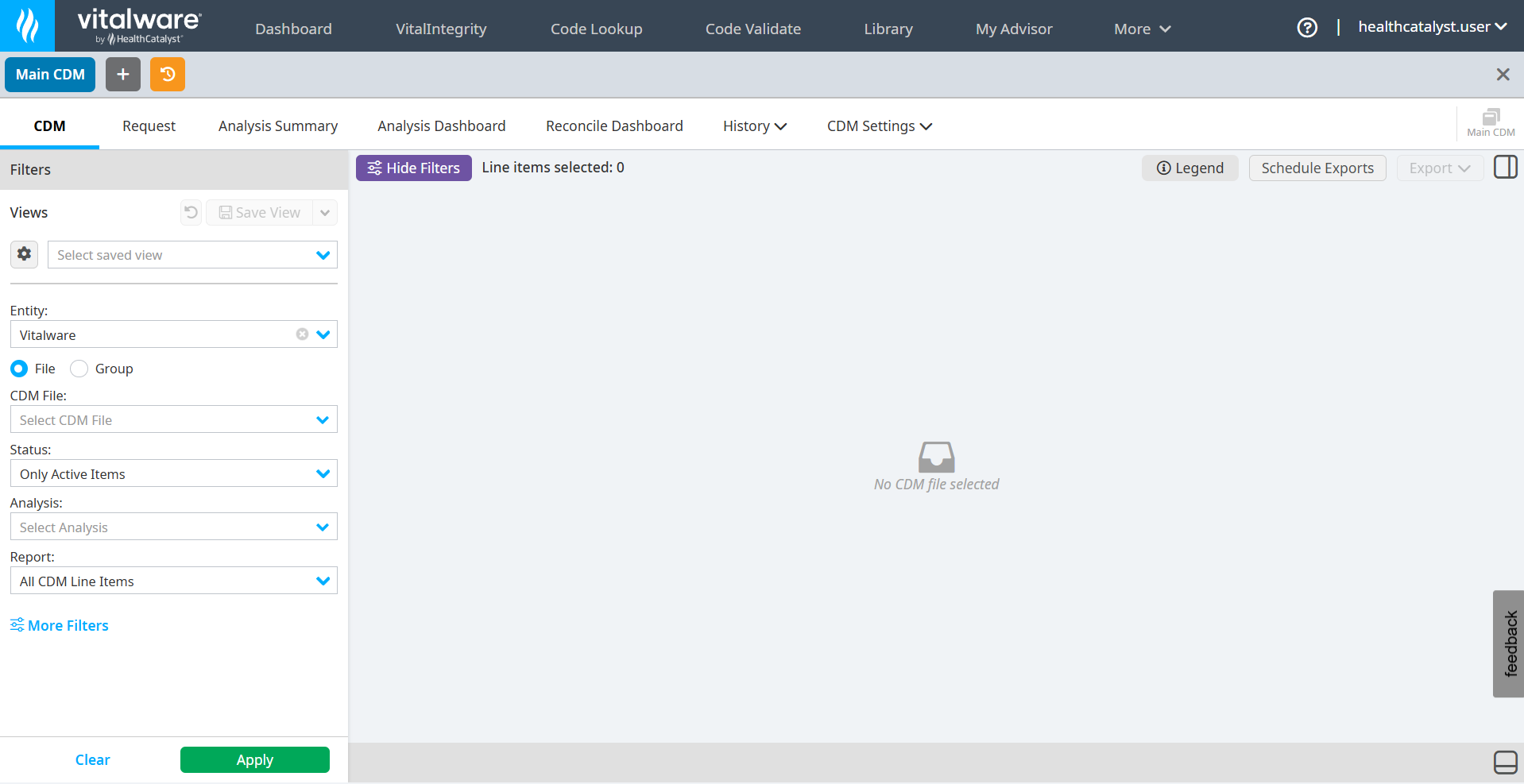Viewport: 1524px width, 784px height.
Task: Click the reset view undo icon
Action: point(191,213)
